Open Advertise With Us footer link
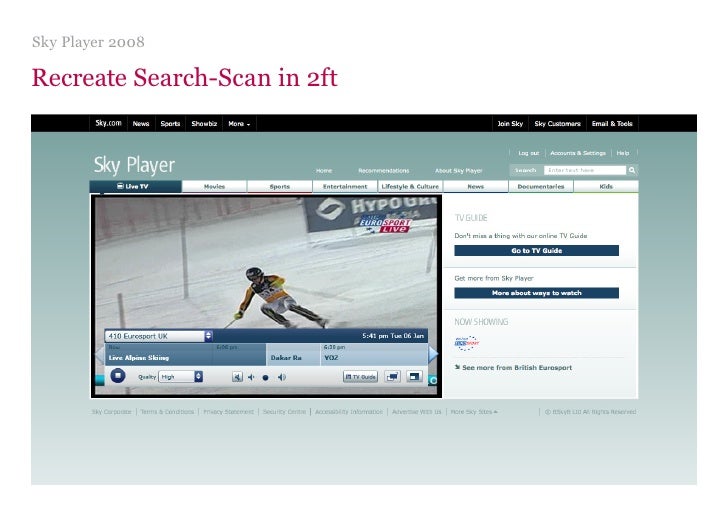The height and width of the screenshot is (515, 728). (x=416, y=411)
